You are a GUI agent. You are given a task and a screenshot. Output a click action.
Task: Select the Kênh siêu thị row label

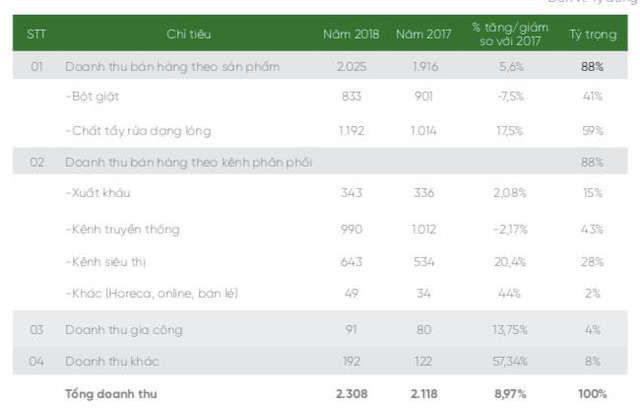(108, 261)
